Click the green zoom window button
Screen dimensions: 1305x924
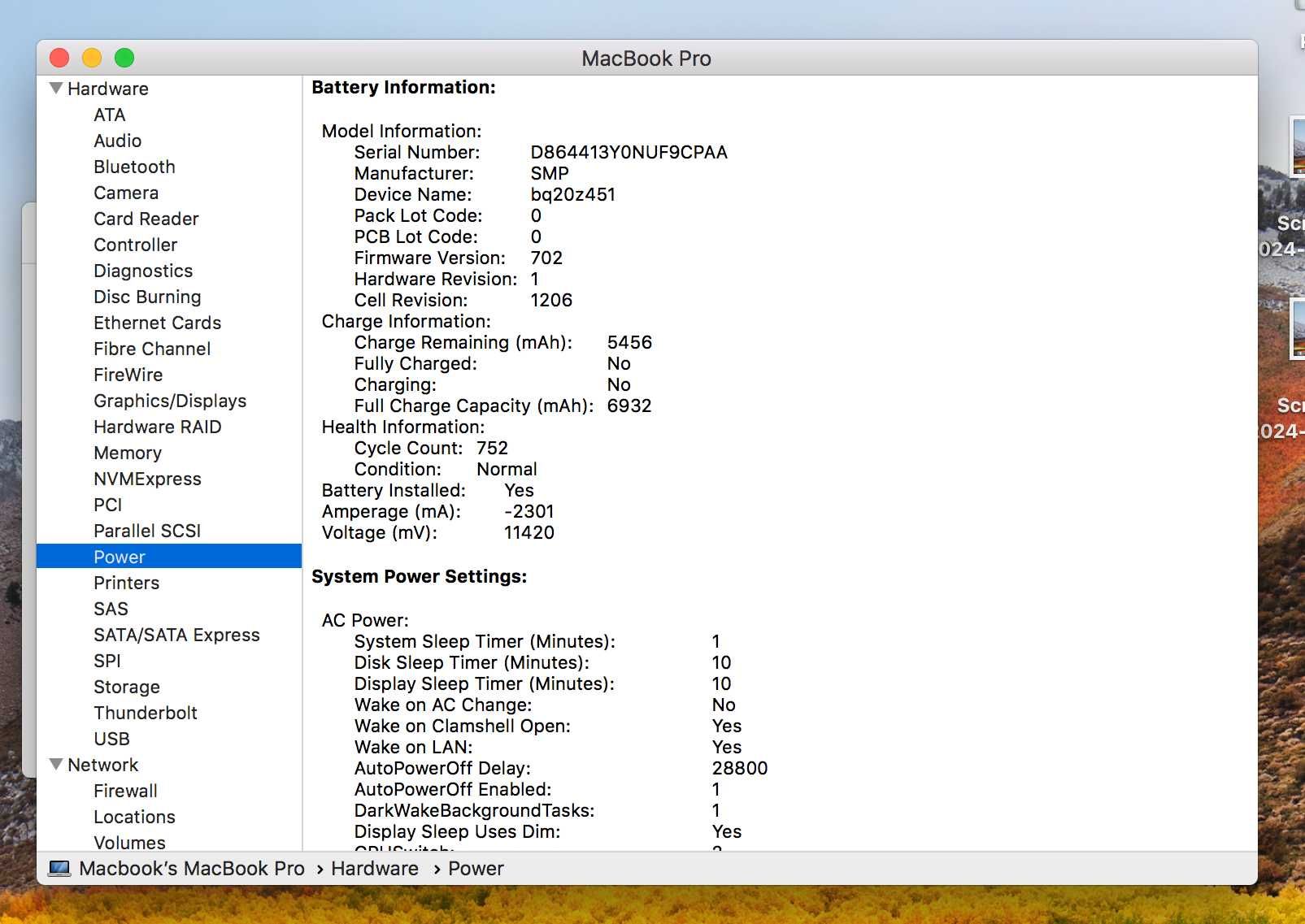coord(124,58)
